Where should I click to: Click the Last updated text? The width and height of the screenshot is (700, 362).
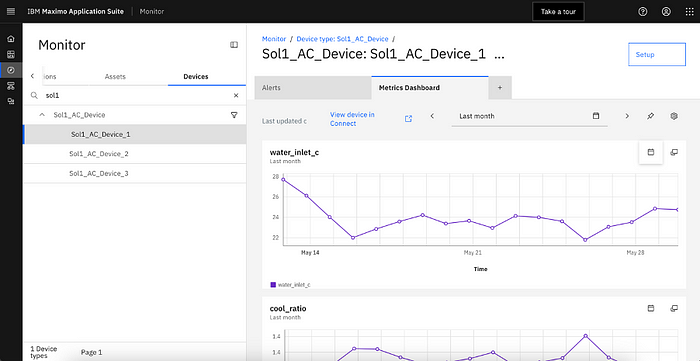tap(284, 121)
